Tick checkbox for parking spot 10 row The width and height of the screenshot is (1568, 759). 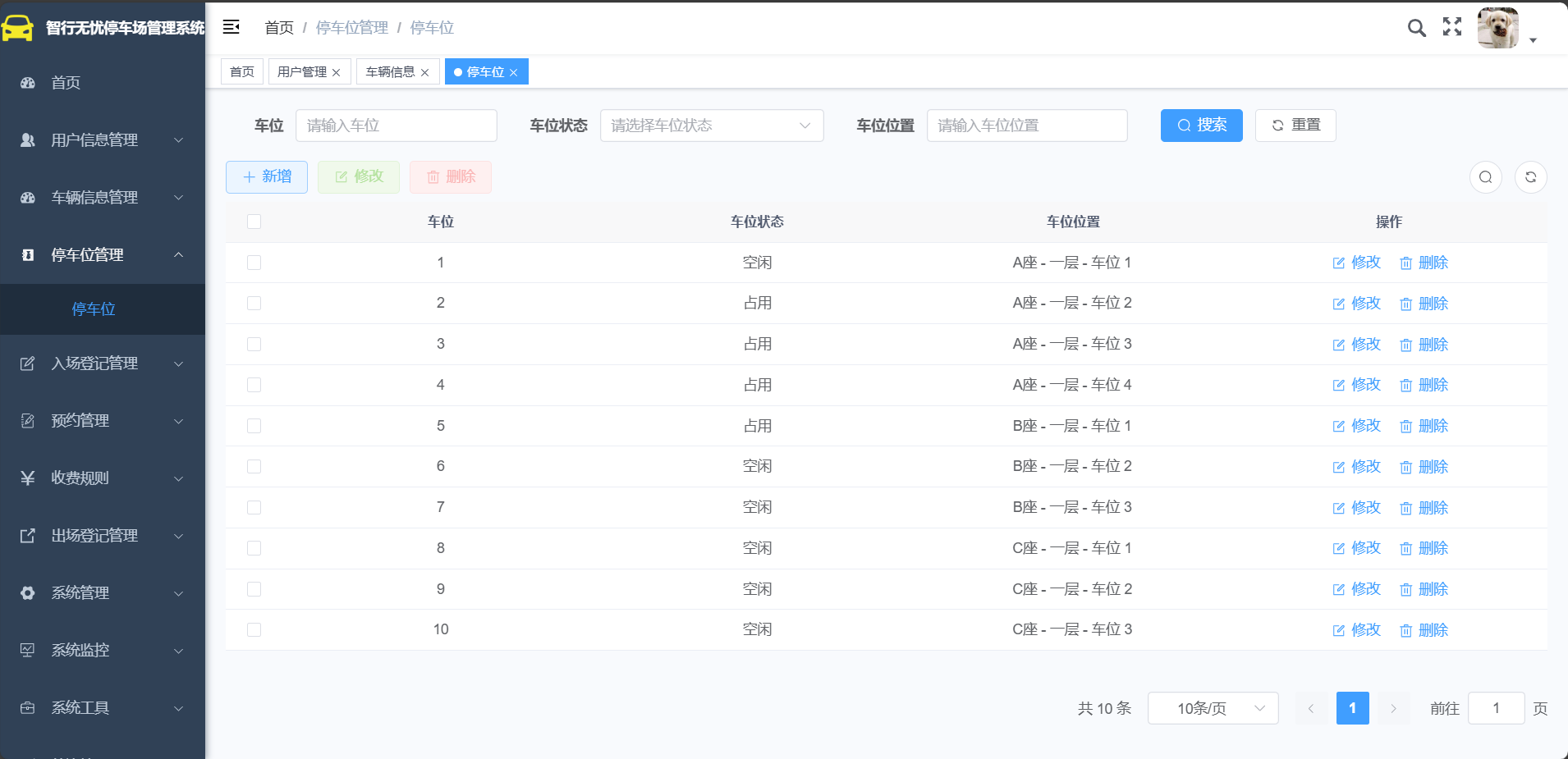tap(254, 630)
